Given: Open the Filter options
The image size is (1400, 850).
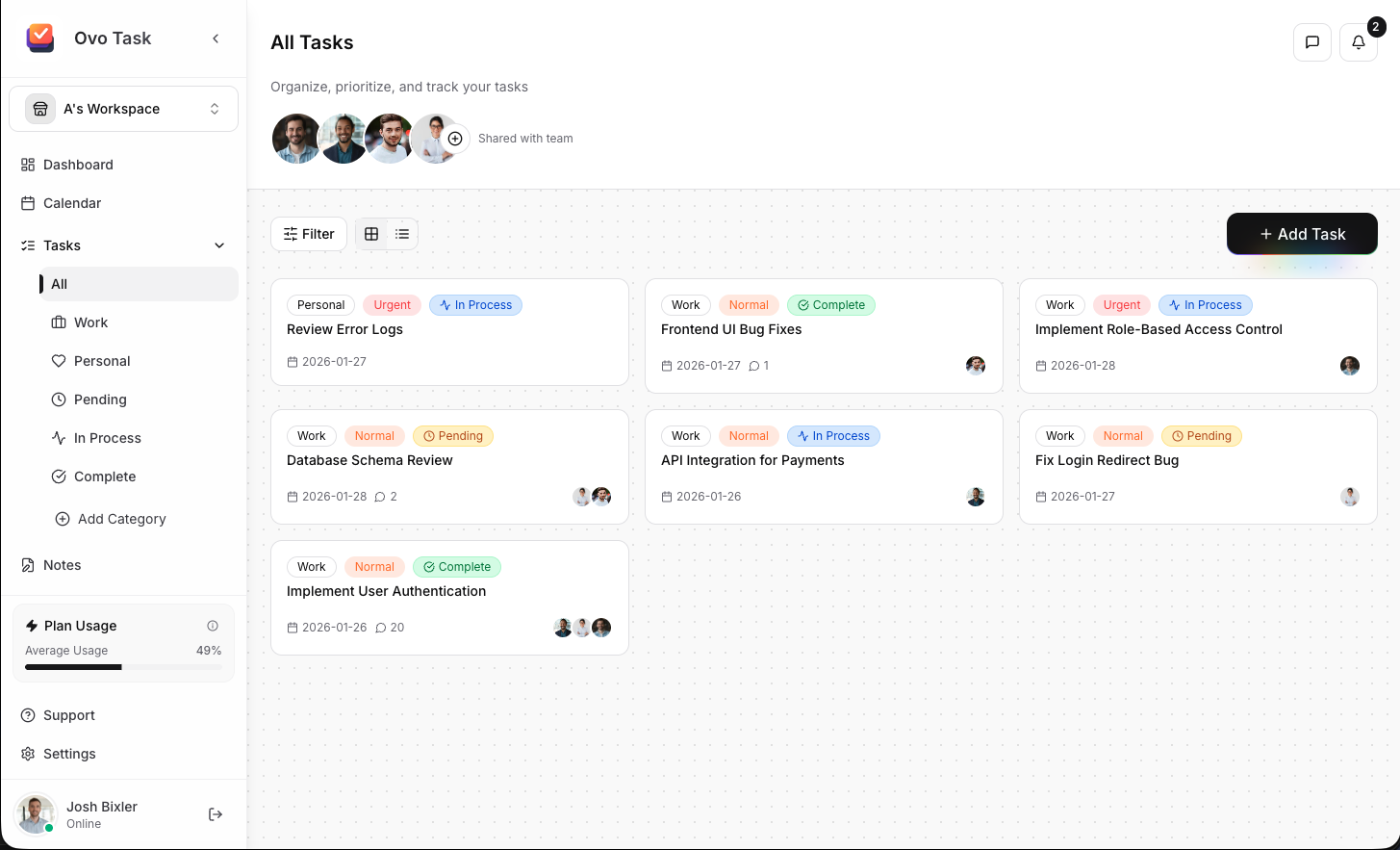Looking at the screenshot, I should (308, 234).
